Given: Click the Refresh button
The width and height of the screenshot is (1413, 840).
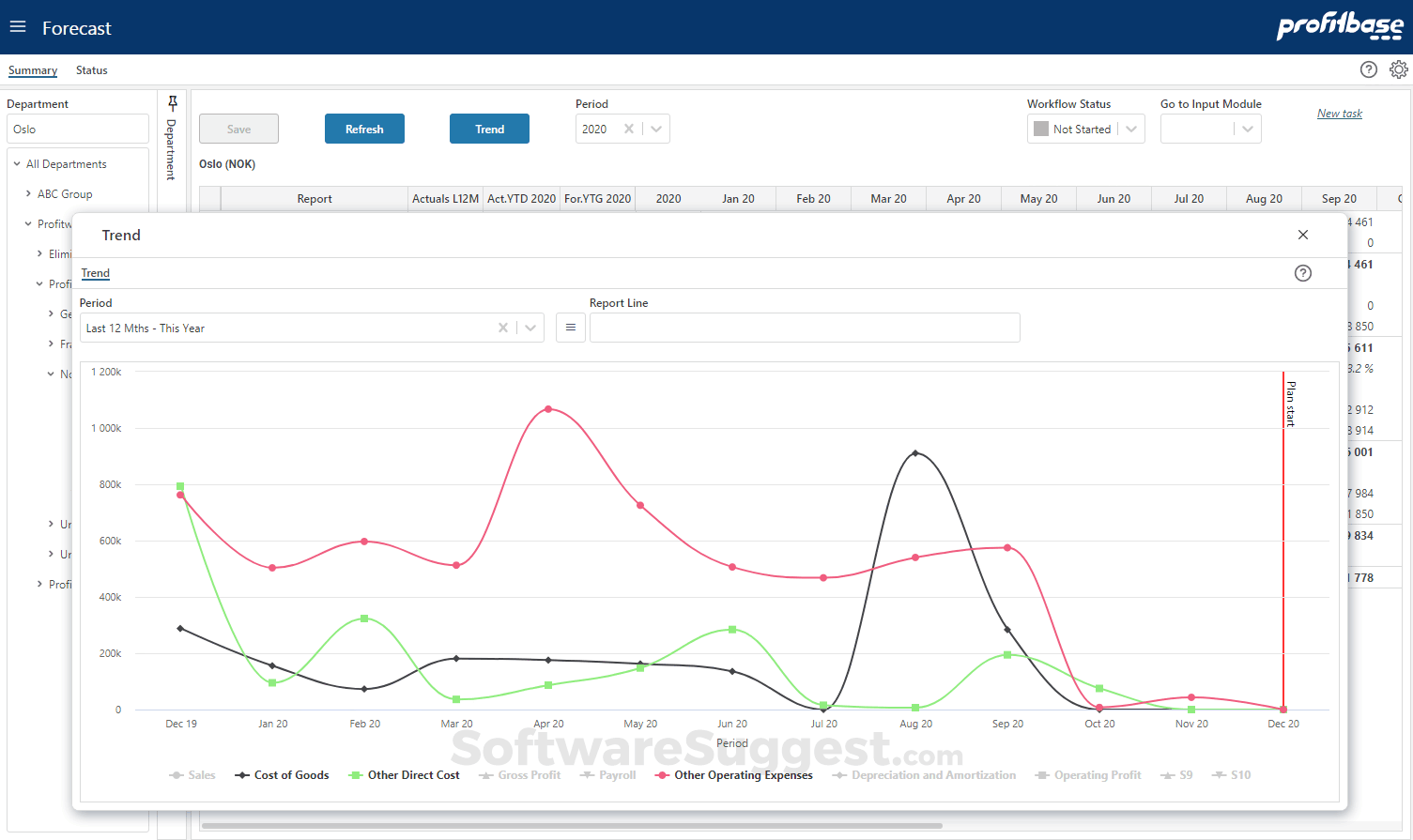Looking at the screenshot, I should click(x=364, y=129).
